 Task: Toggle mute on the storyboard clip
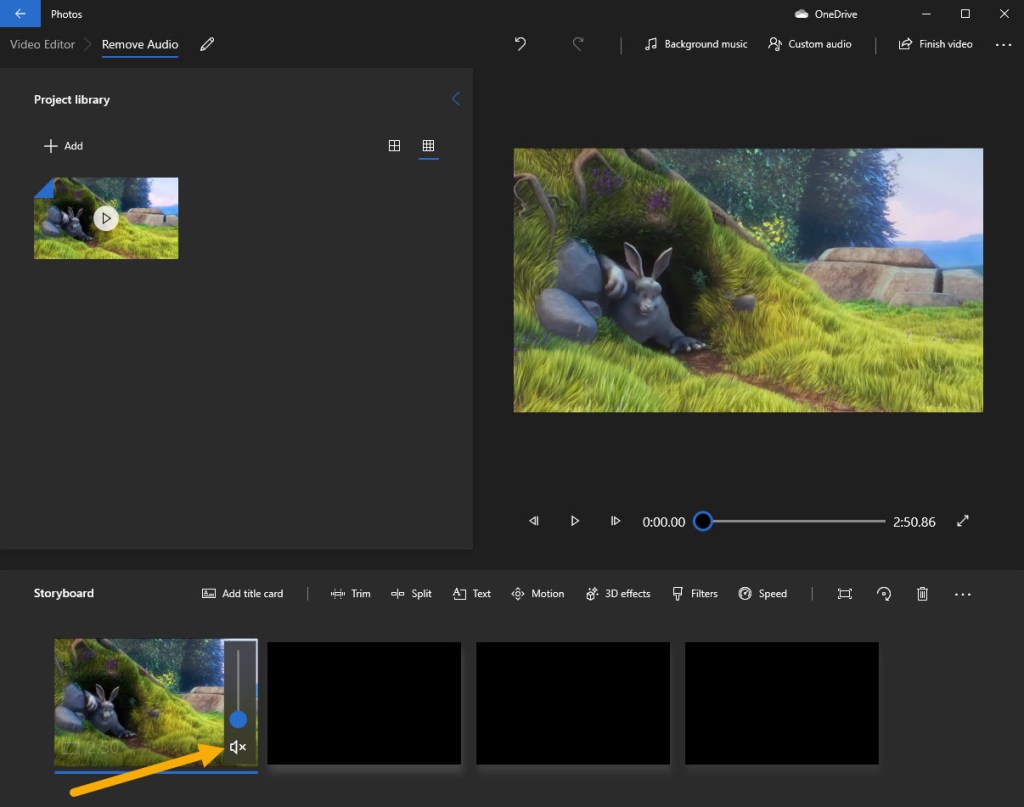pos(238,747)
